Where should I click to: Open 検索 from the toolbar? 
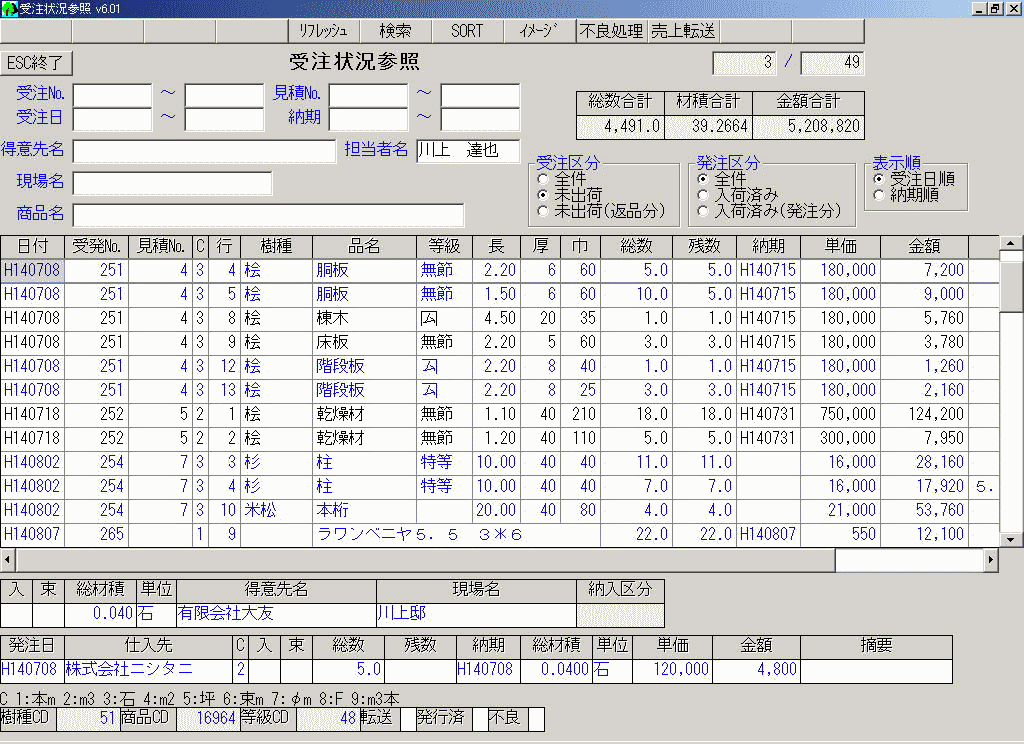(x=395, y=31)
